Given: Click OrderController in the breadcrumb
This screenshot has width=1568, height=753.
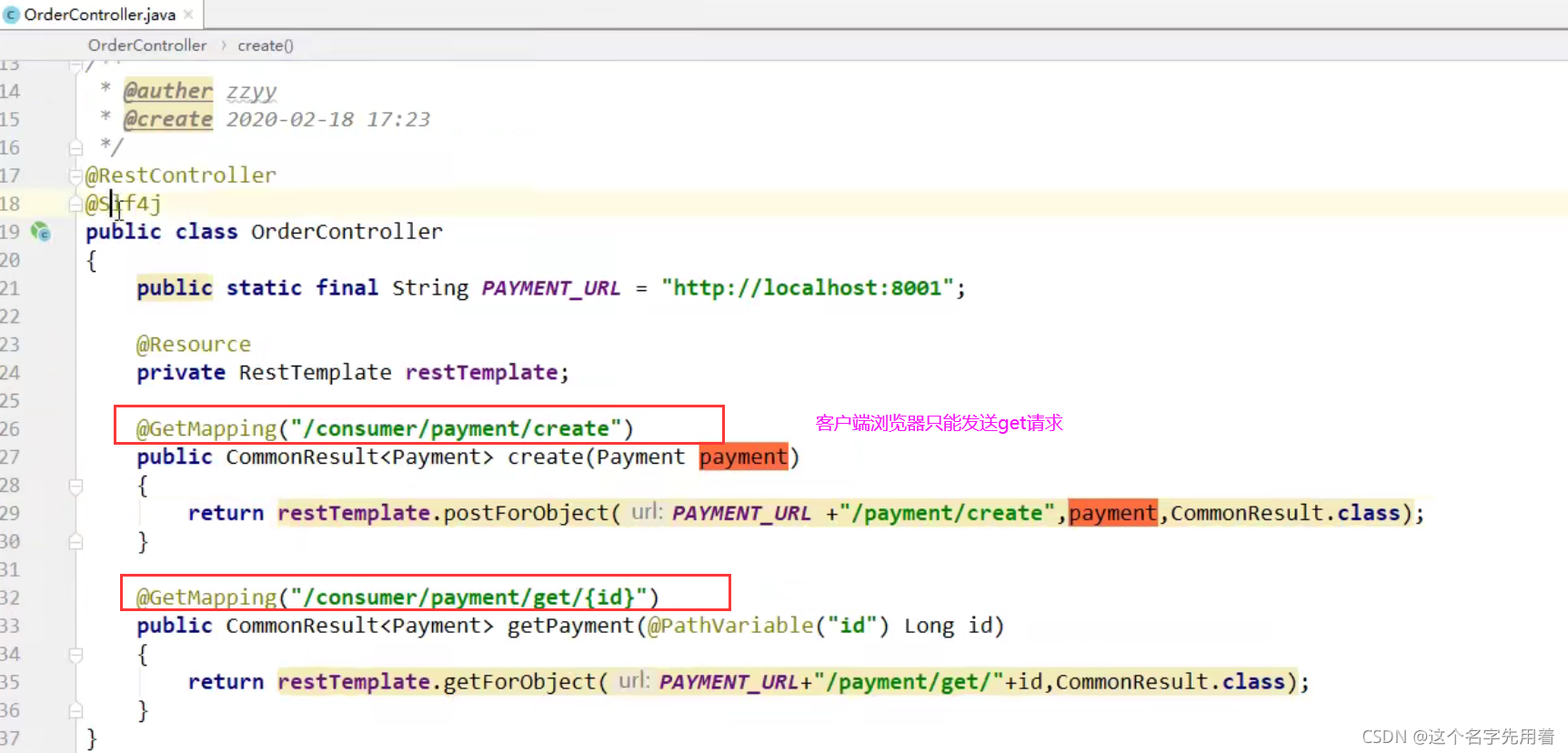Looking at the screenshot, I should coord(147,45).
